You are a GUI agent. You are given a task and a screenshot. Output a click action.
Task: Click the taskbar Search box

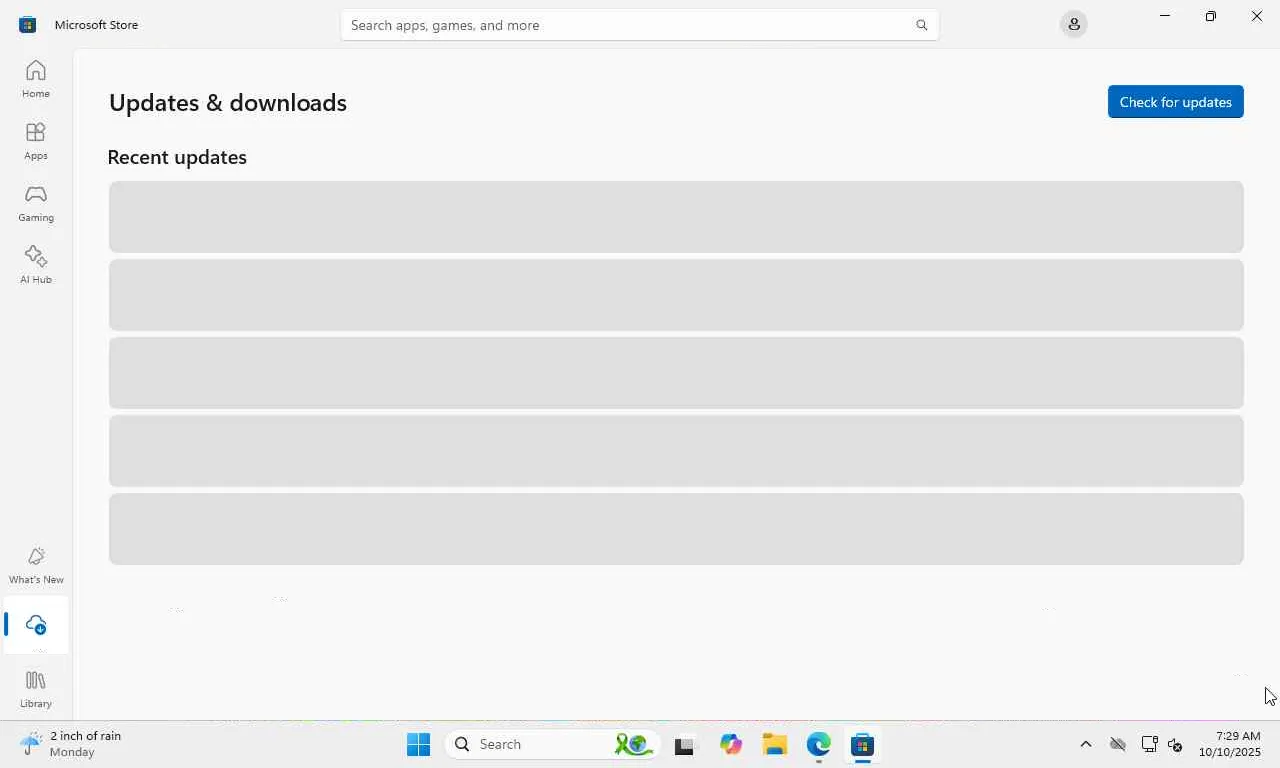(553, 744)
